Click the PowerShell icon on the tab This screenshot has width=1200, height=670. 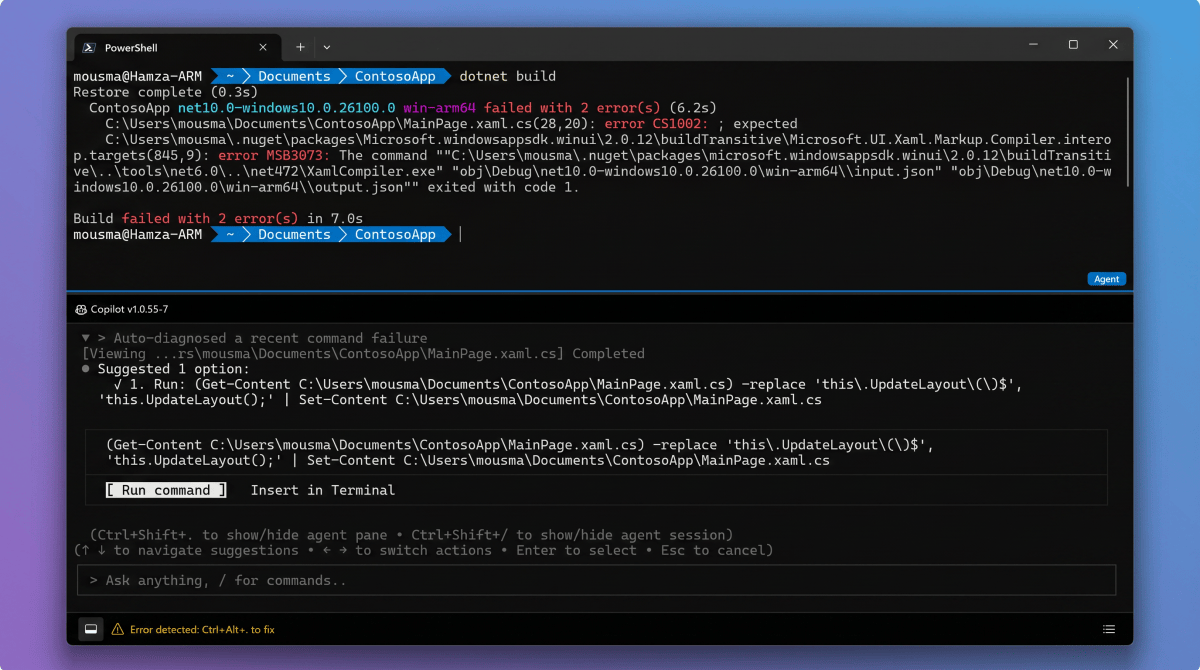tap(89, 47)
